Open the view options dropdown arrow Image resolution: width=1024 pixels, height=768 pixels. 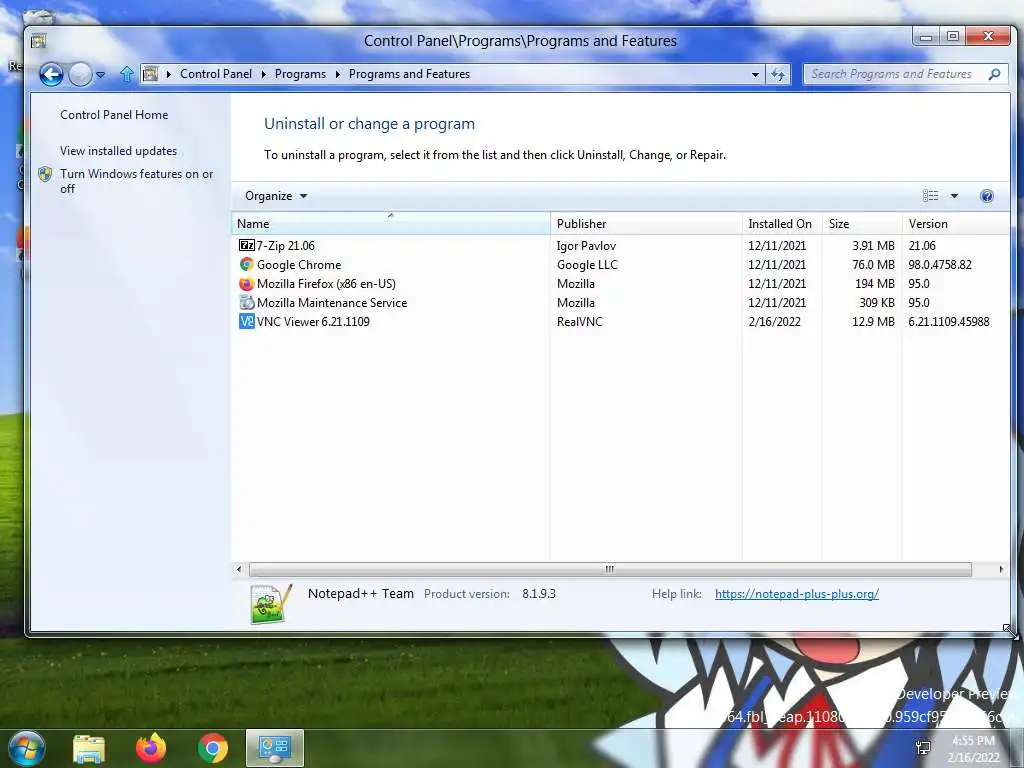click(x=954, y=196)
